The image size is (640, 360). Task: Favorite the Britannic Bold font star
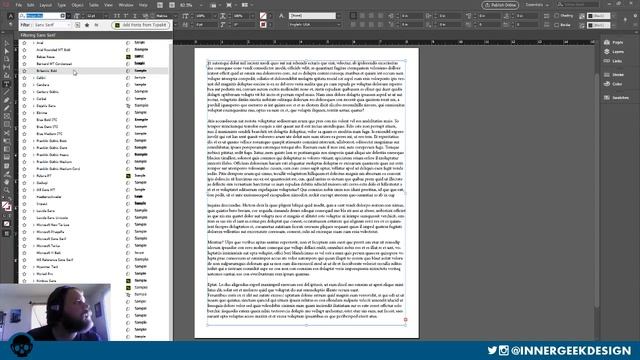point(24,71)
